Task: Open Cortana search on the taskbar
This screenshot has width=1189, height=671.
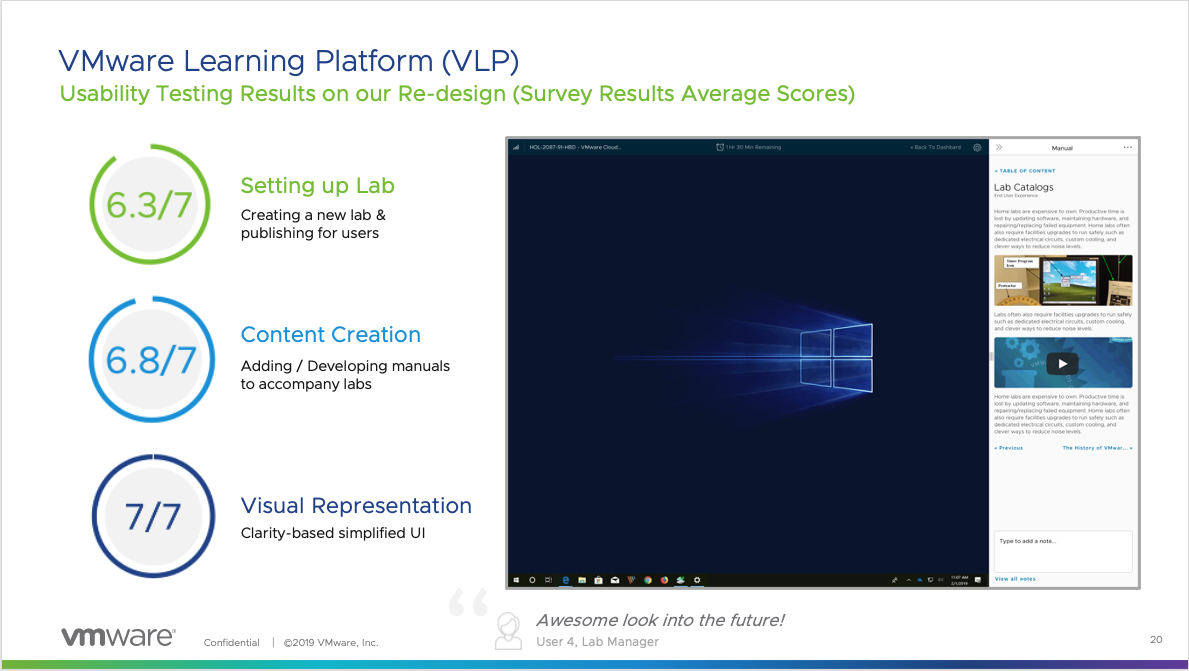Action: click(531, 578)
